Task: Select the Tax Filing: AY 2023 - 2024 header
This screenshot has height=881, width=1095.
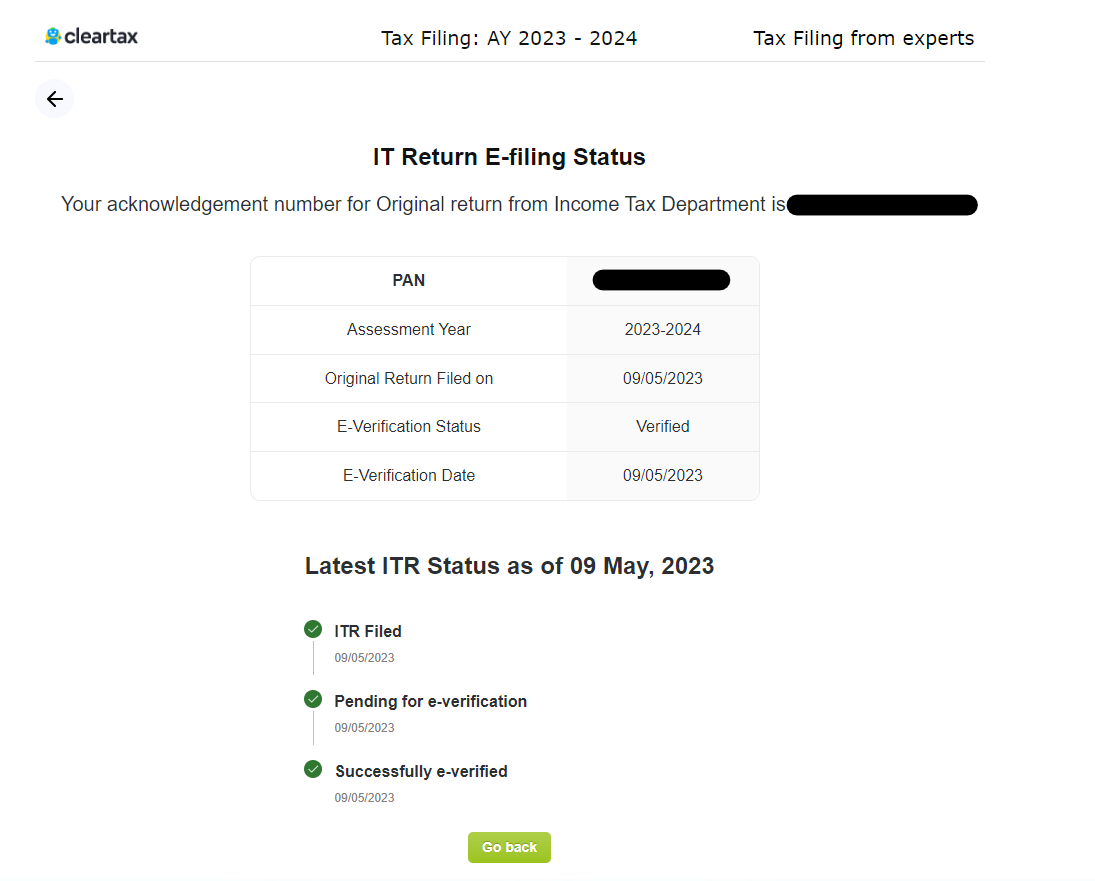Action: pos(509,38)
